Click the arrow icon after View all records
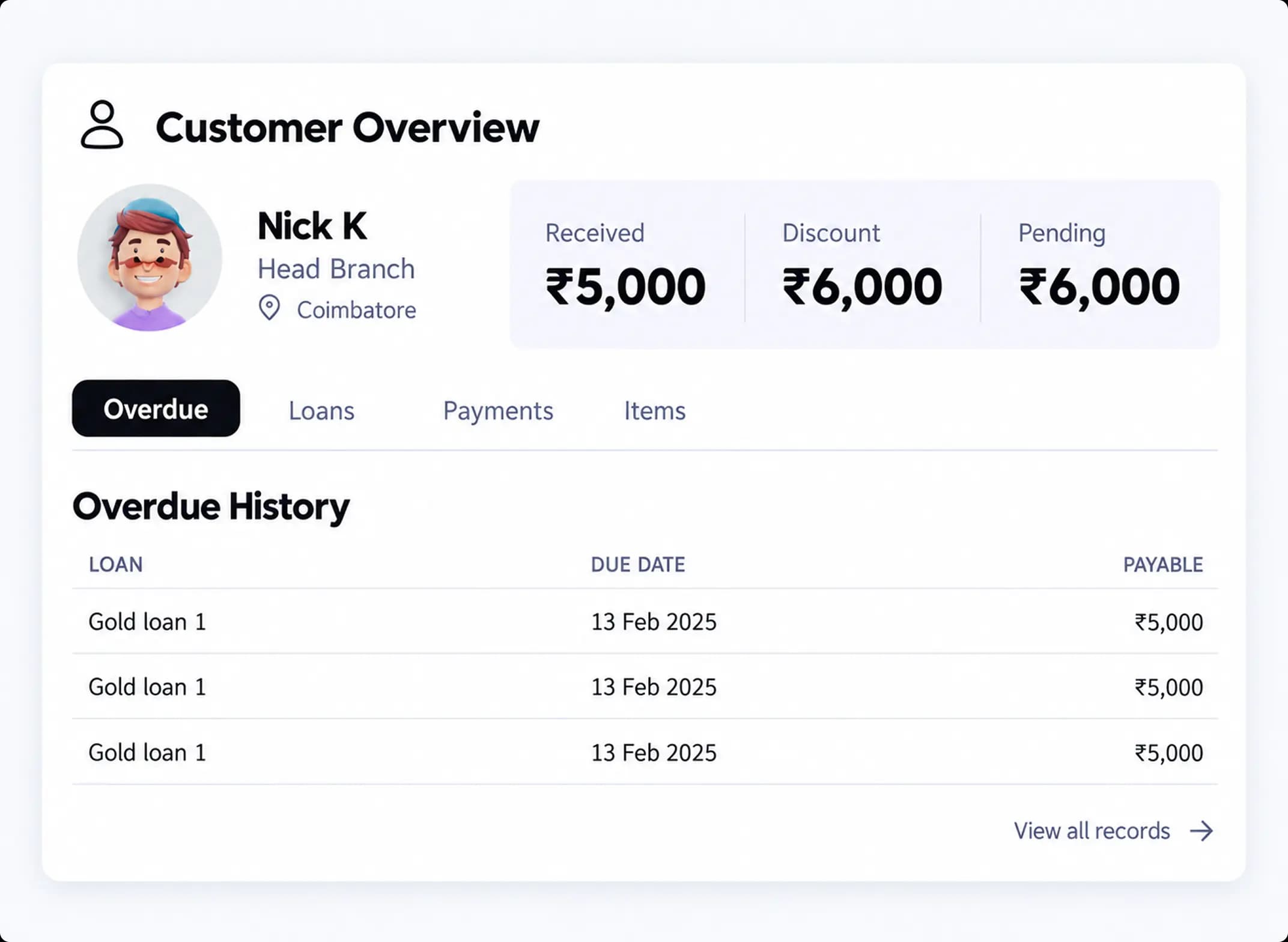This screenshot has height=942, width=1288. [x=1201, y=831]
